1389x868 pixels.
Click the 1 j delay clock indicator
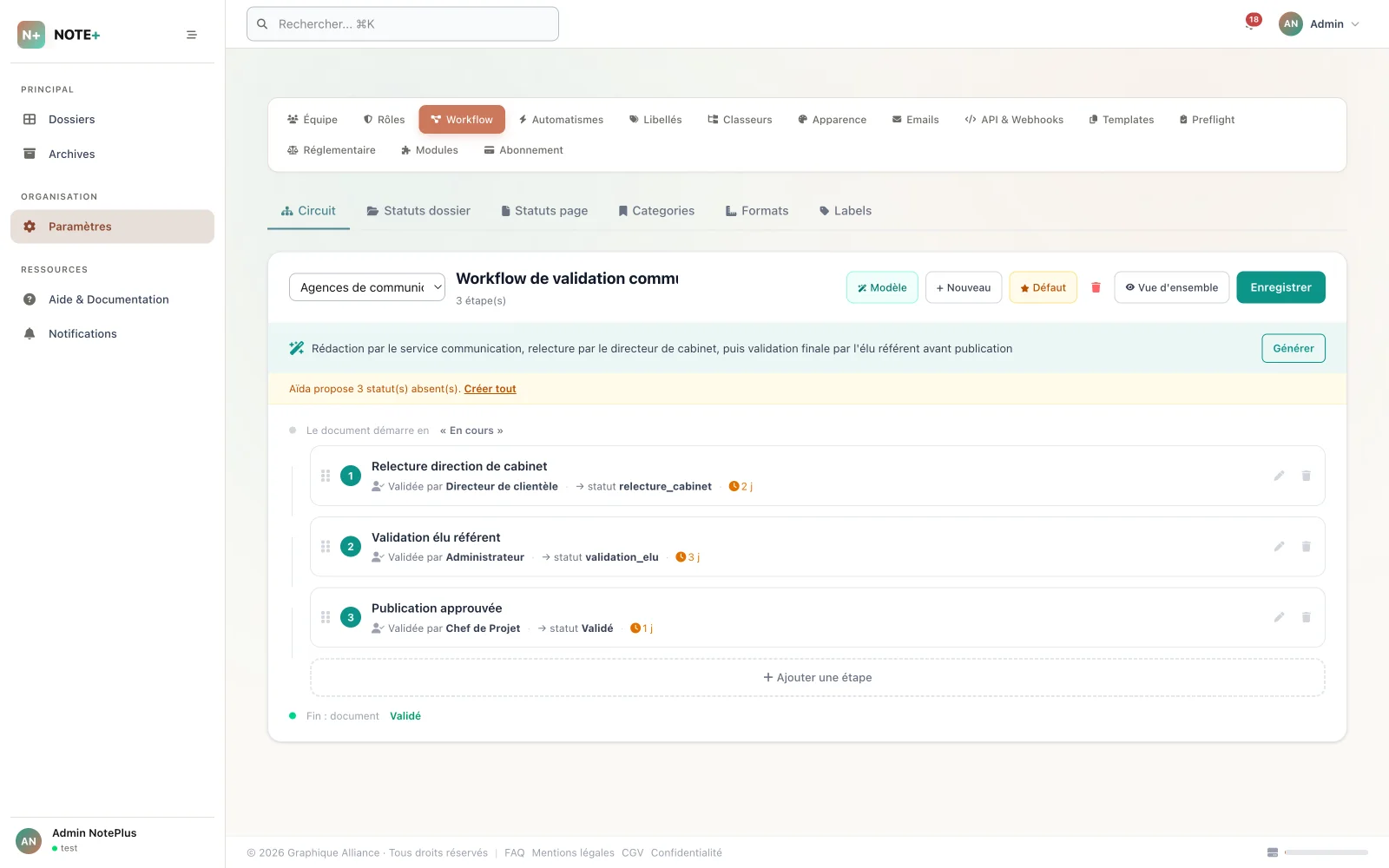coord(642,628)
